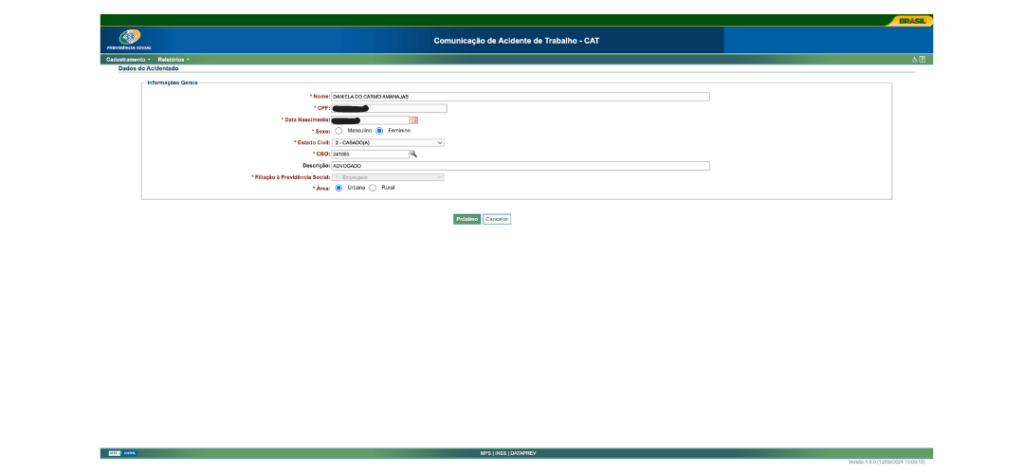1024x474 pixels.
Task: Open the Cadastramento menu
Action: (128, 59)
